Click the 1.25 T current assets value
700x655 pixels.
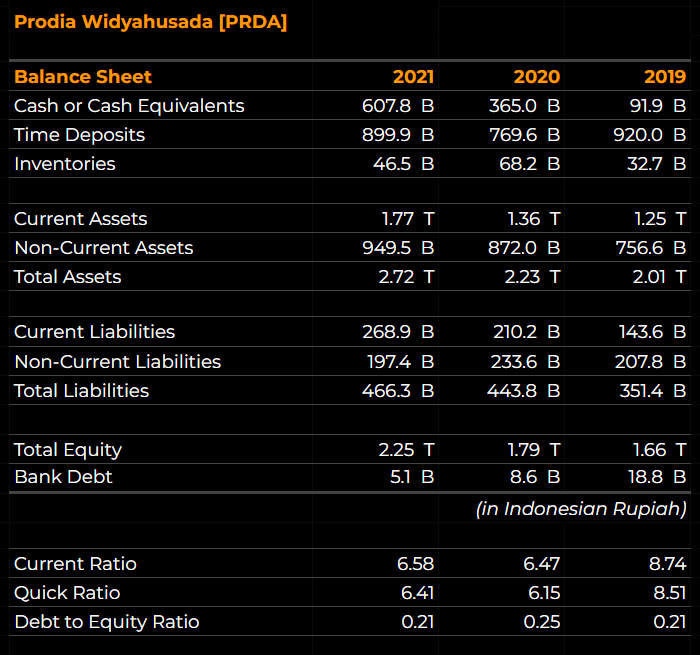point(660,219)
